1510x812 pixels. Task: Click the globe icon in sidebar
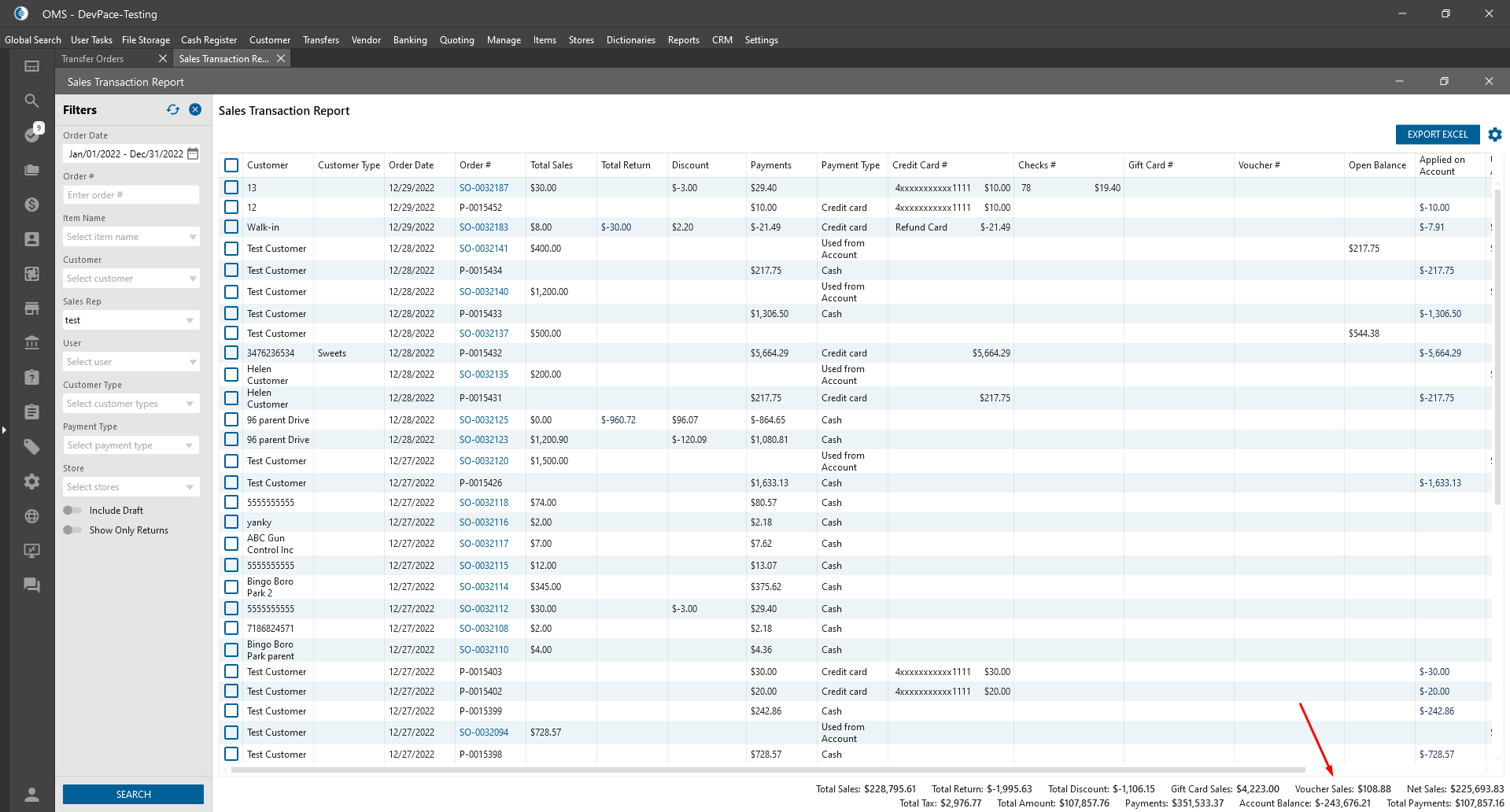[x=31, y=516]
